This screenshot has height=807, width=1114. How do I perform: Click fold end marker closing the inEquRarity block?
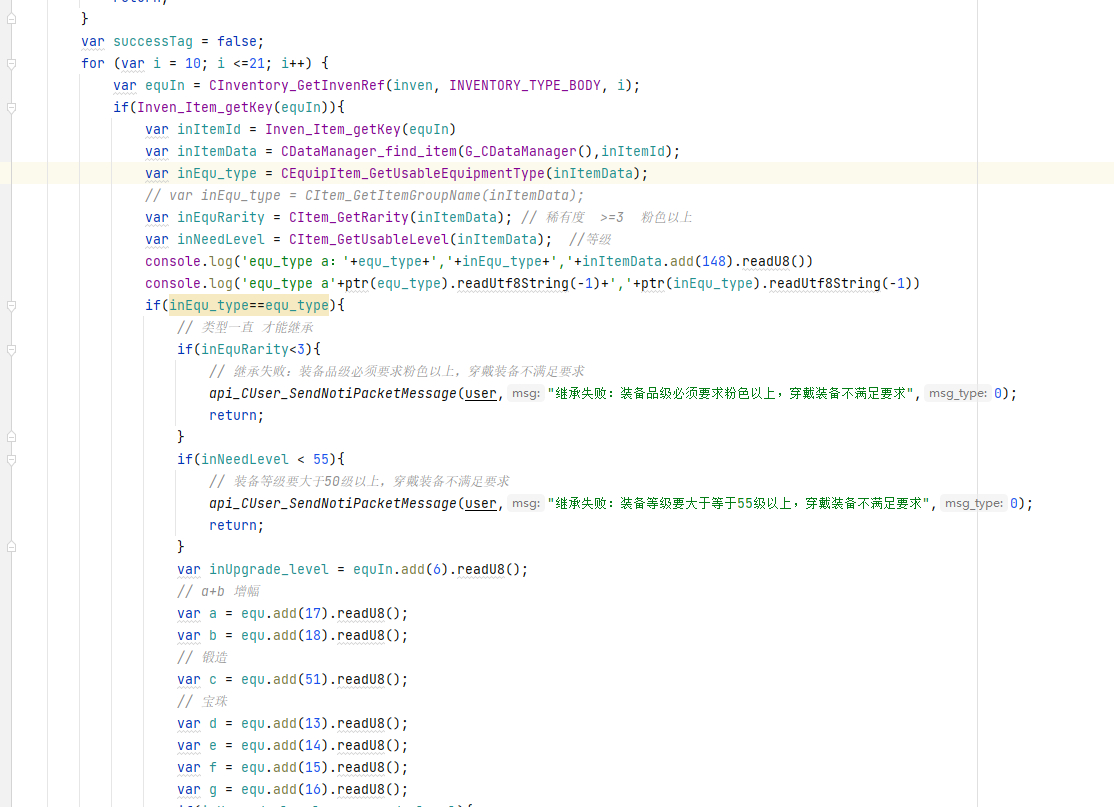[11, 437]
